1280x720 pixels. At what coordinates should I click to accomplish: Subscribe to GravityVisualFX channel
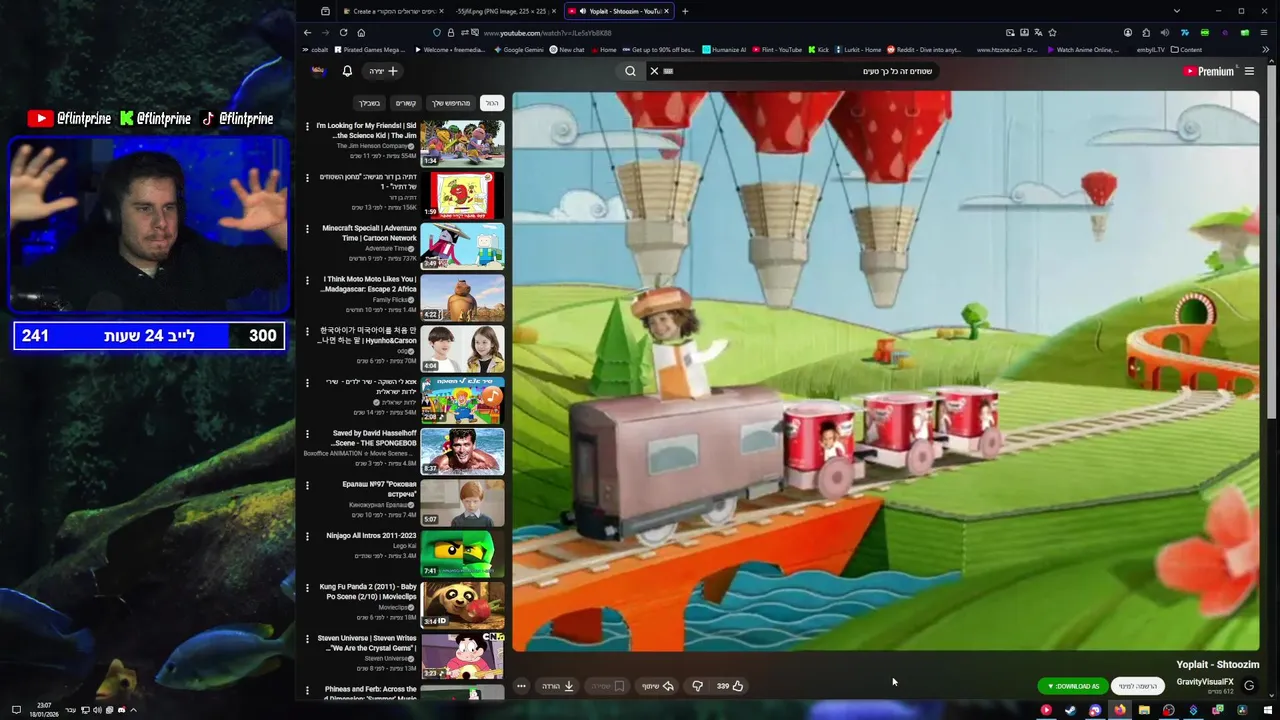1138,686
